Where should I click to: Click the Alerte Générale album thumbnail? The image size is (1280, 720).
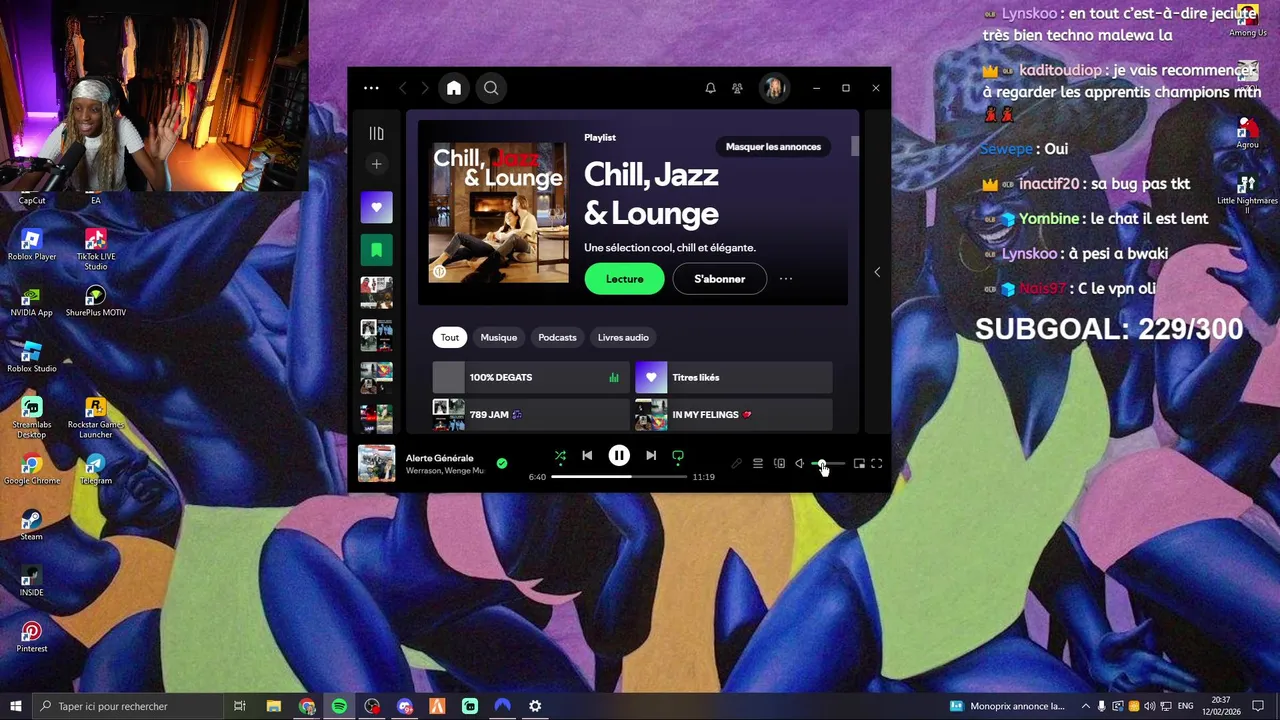377,464
